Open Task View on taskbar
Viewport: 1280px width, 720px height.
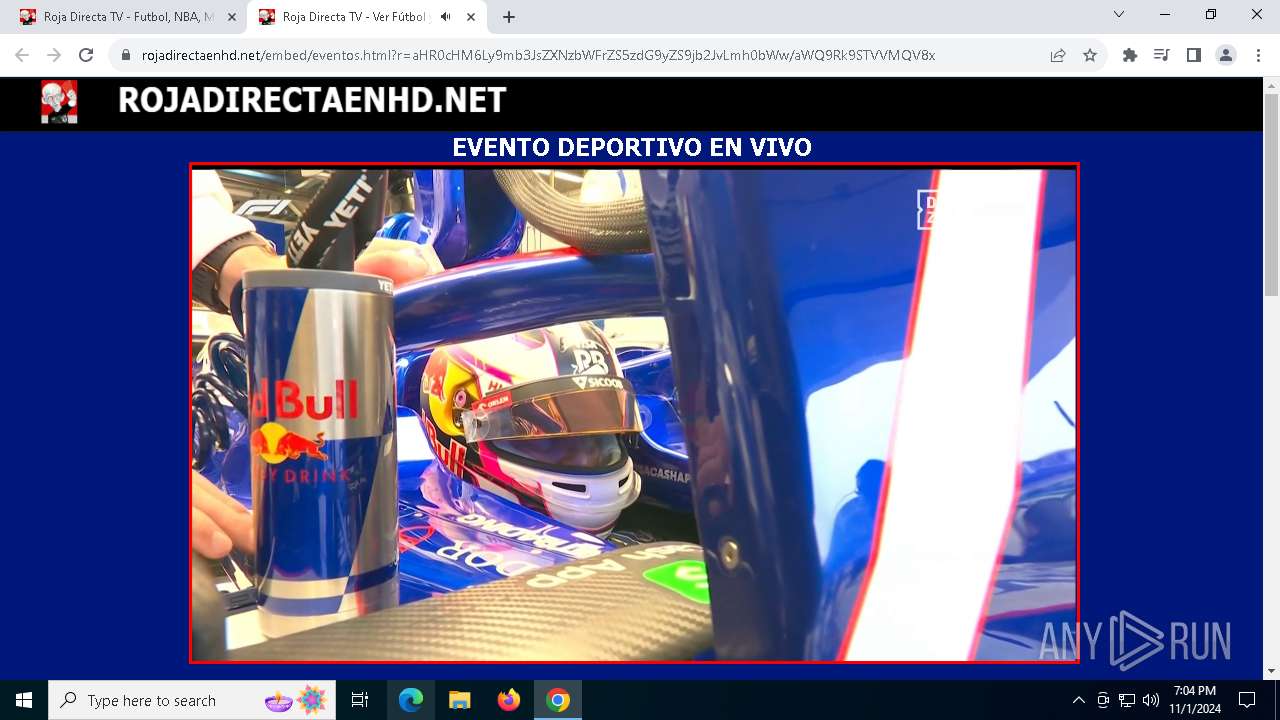click(360, 700)
